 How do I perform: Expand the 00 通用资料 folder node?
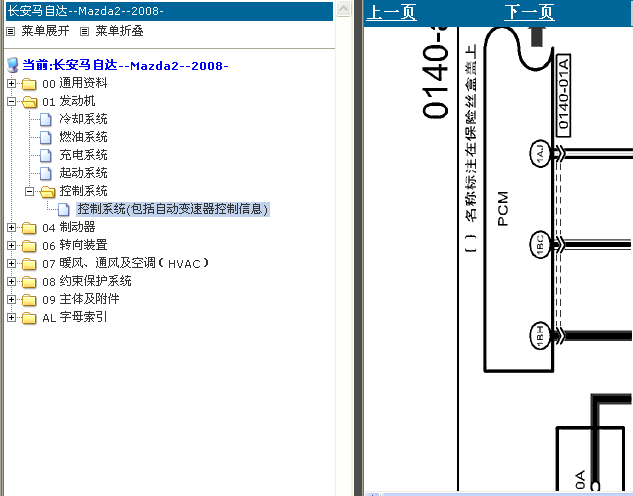11,84
